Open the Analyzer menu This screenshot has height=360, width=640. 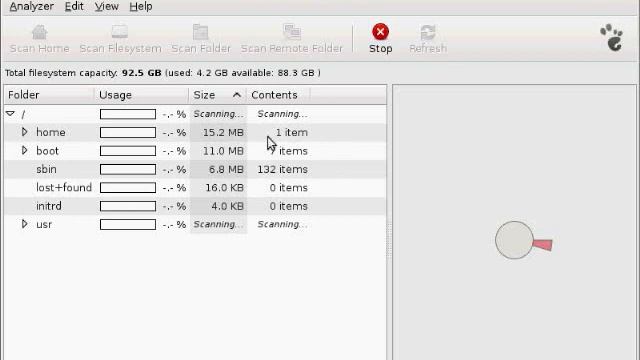click(x=31, y=7)
